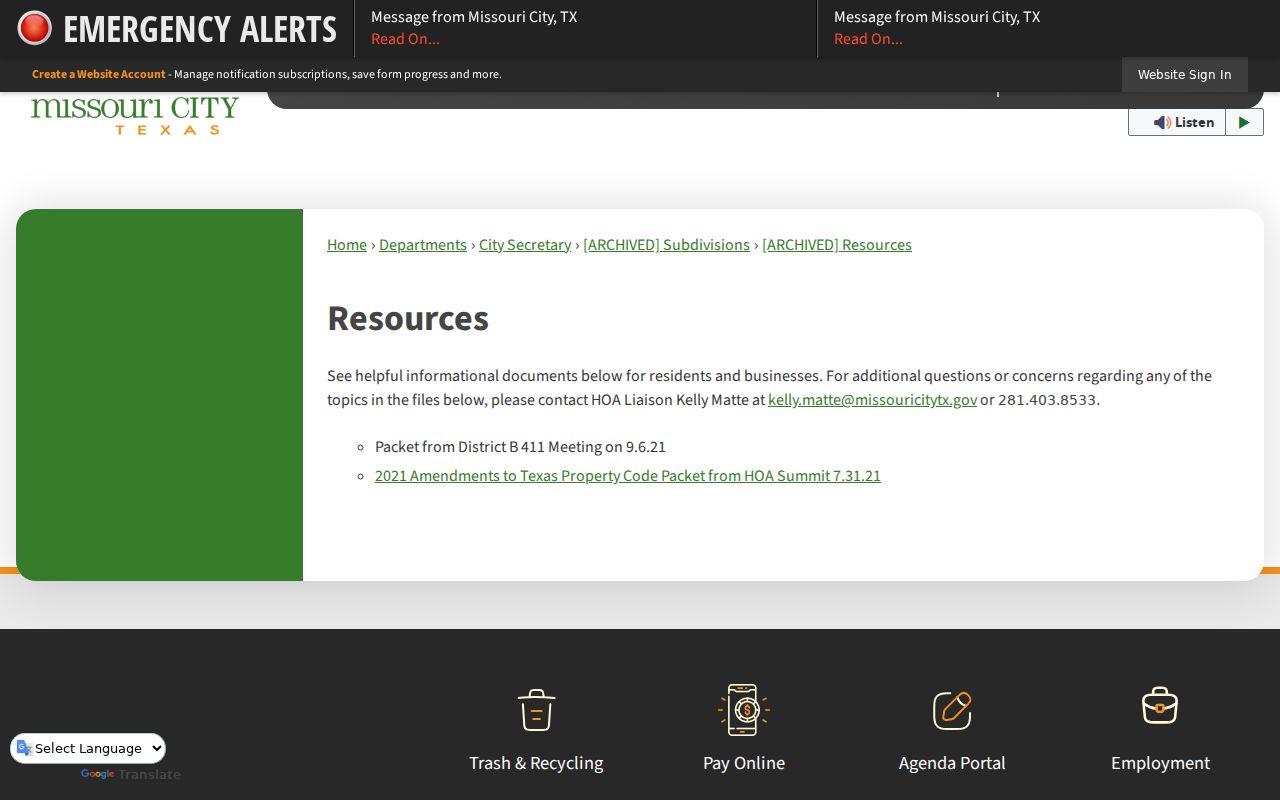The height and width of the screenshot is (800, 1280).
Task: Open 2021 Amendments to Texas Property Code packet
Action: pos(628,476)
